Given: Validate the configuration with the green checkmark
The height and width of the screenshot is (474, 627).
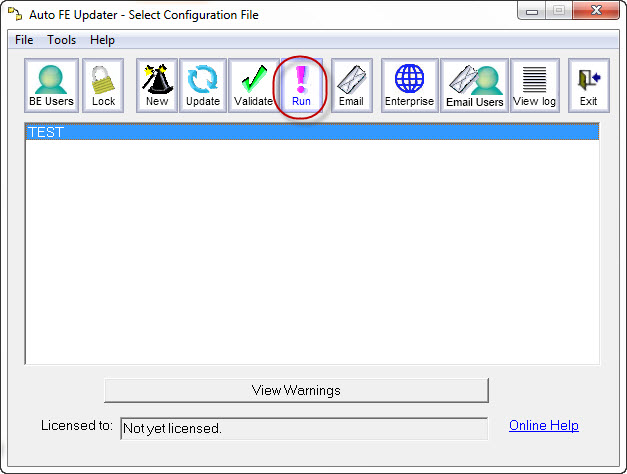Looking at the screenshot, I should click(x=254, y=85).
